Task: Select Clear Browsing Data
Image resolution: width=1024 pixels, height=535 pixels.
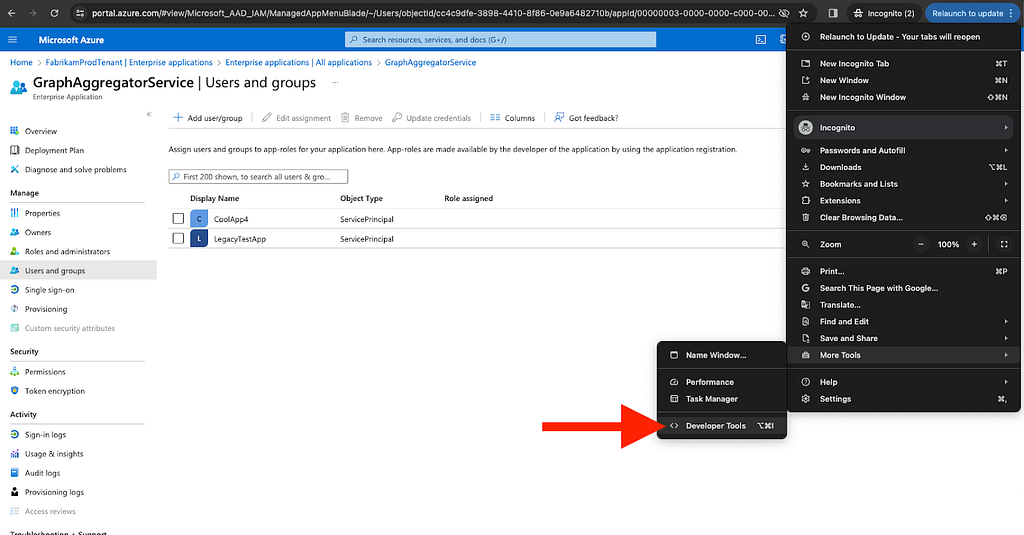Action: pyautogui.click(x=904, y=218)
